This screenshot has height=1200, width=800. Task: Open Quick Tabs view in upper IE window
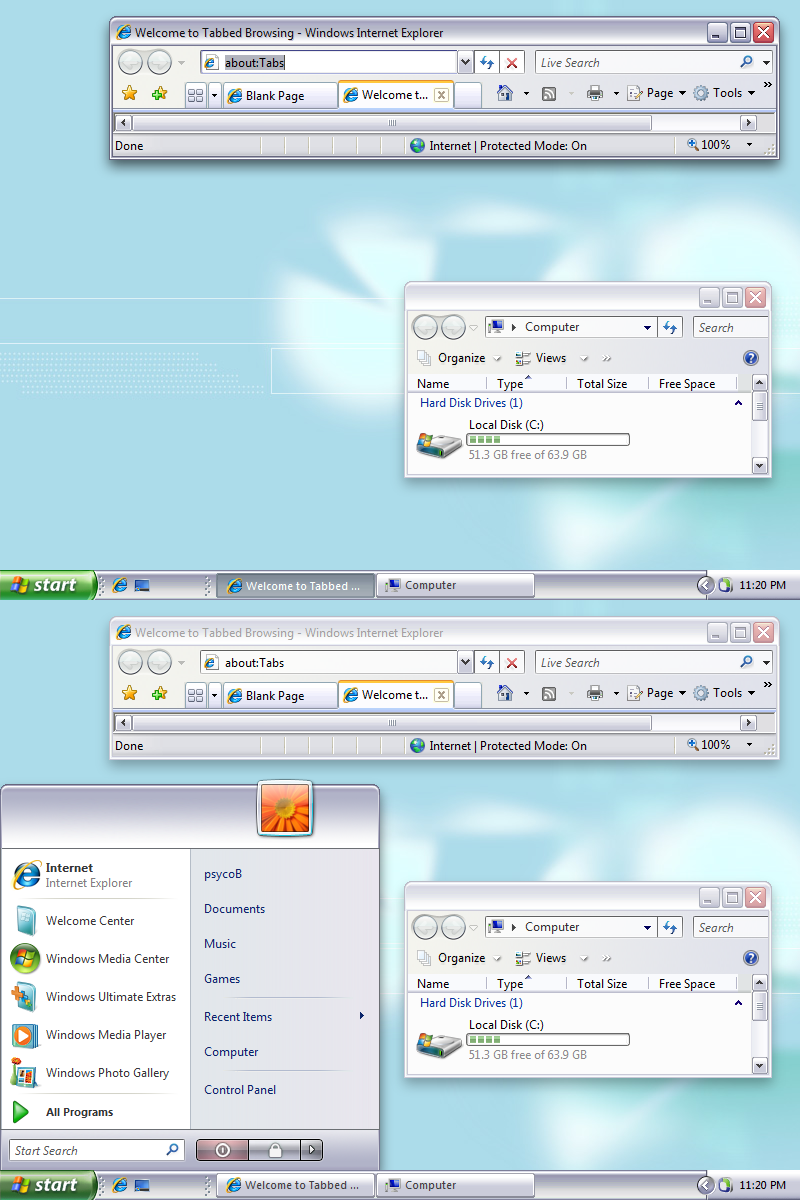tap(196, 95)
